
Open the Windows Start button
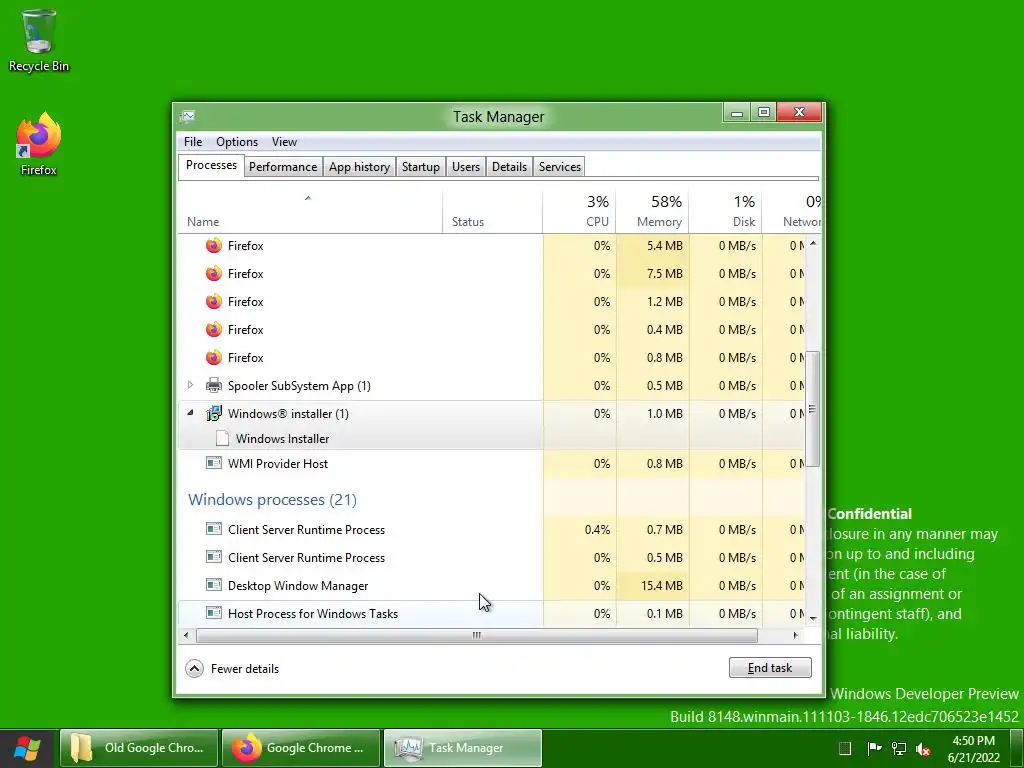coord(27,748)
